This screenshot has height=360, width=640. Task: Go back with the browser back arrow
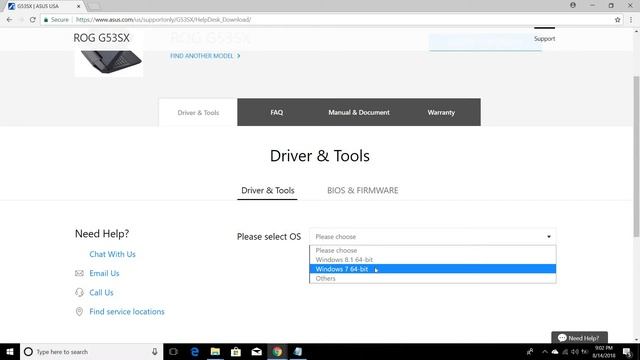(9, 20)
